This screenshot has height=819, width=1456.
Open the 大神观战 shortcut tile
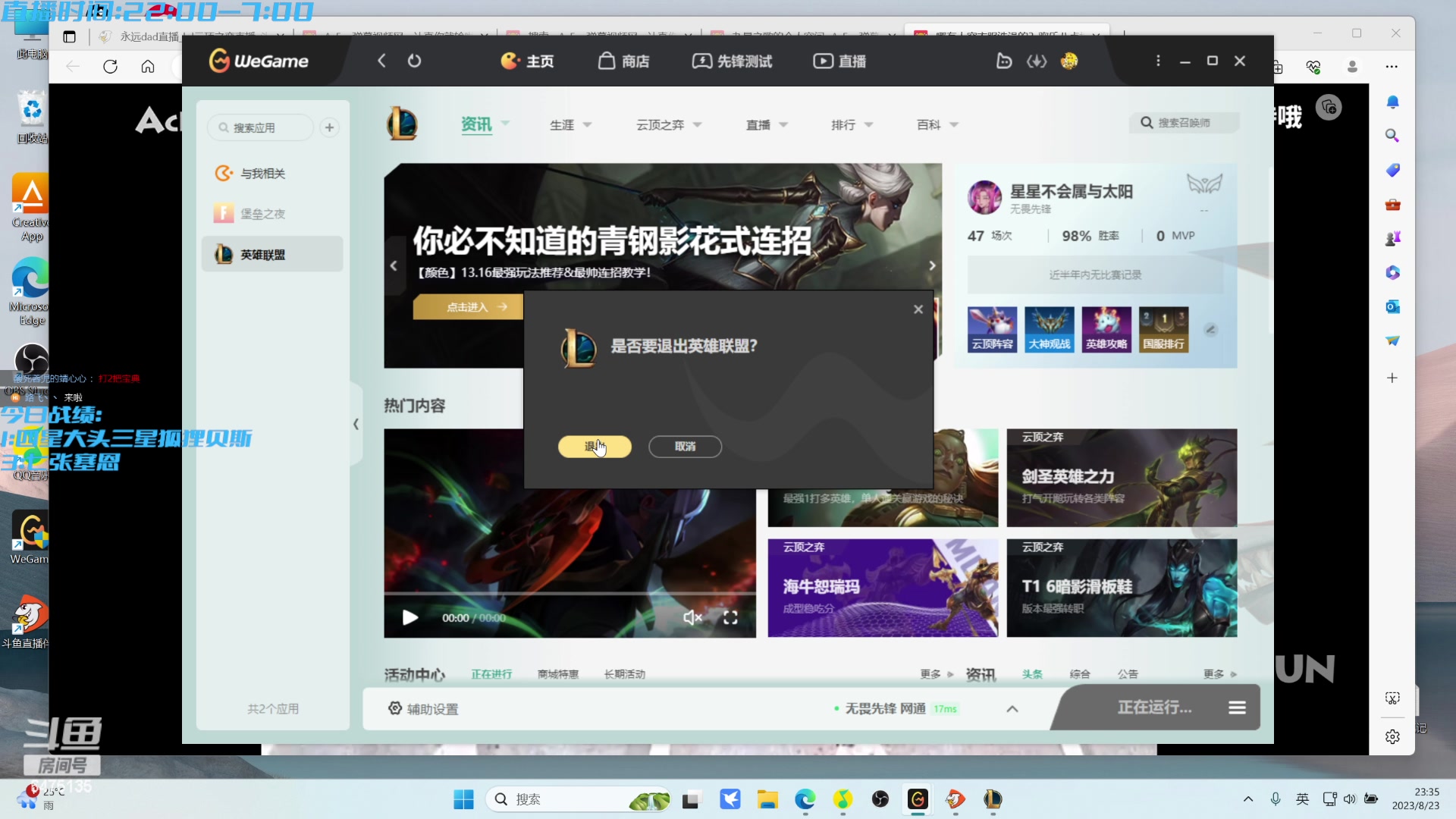1050,330
